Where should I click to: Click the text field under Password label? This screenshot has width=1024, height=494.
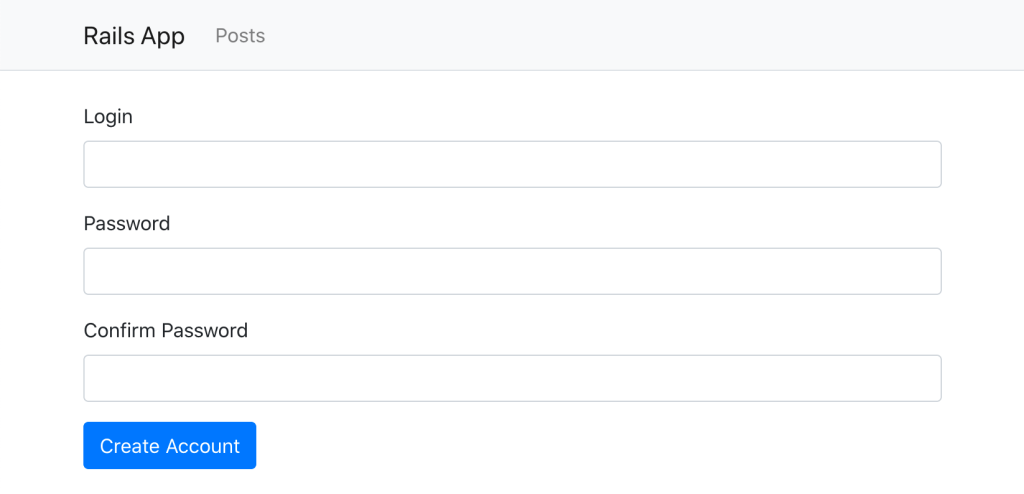(x=512, y=271)
